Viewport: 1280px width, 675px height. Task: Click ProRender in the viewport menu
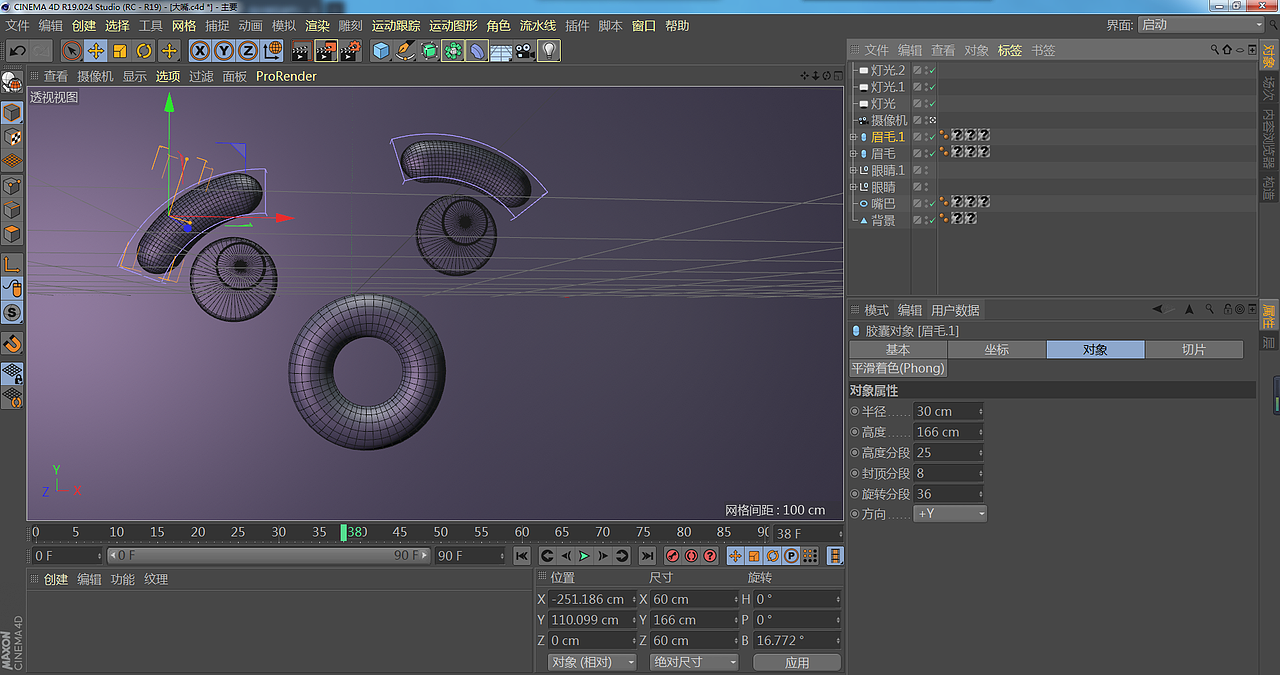286,75
